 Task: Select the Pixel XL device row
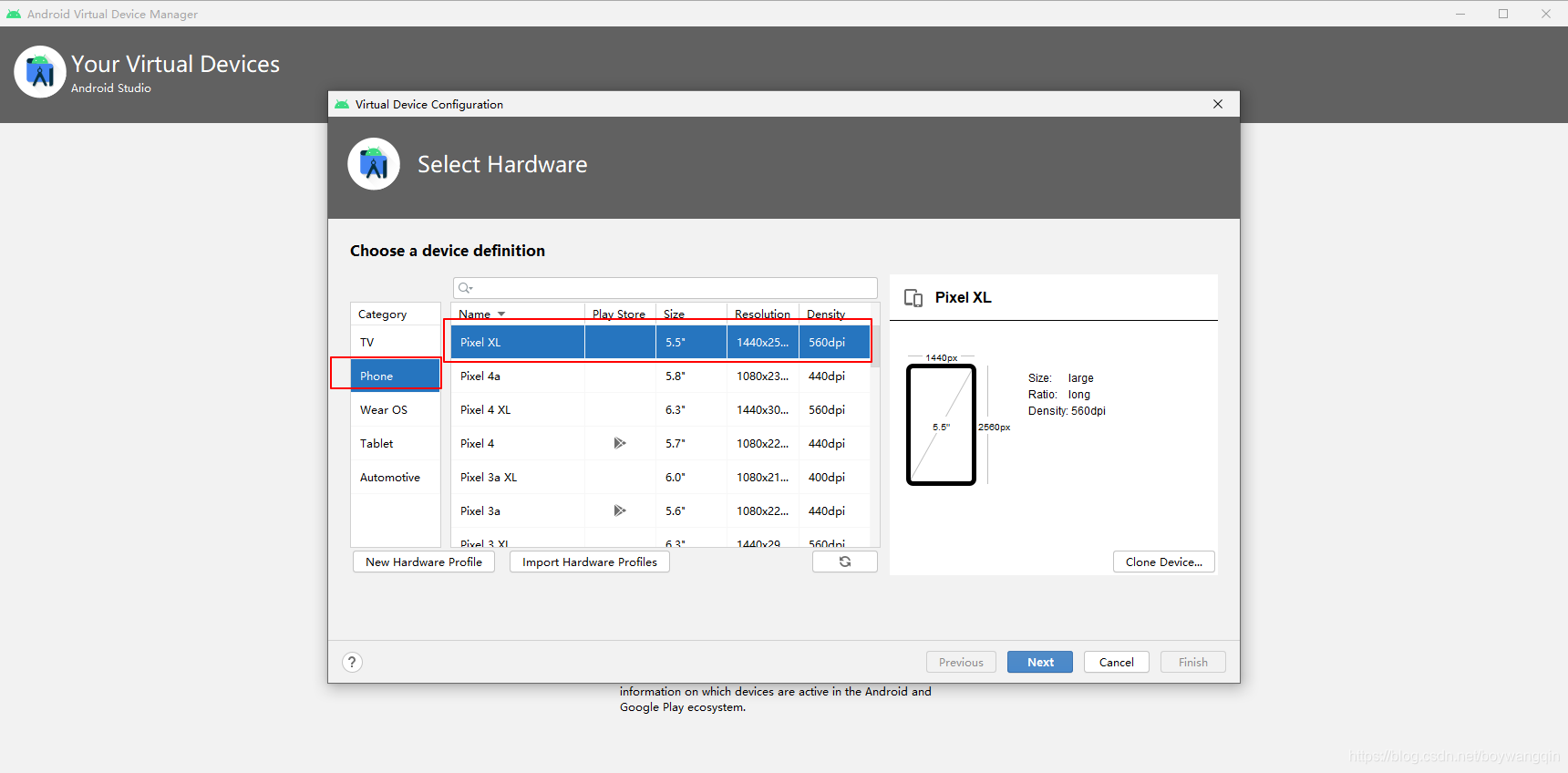pyautogui.click(x=661, y=343)
